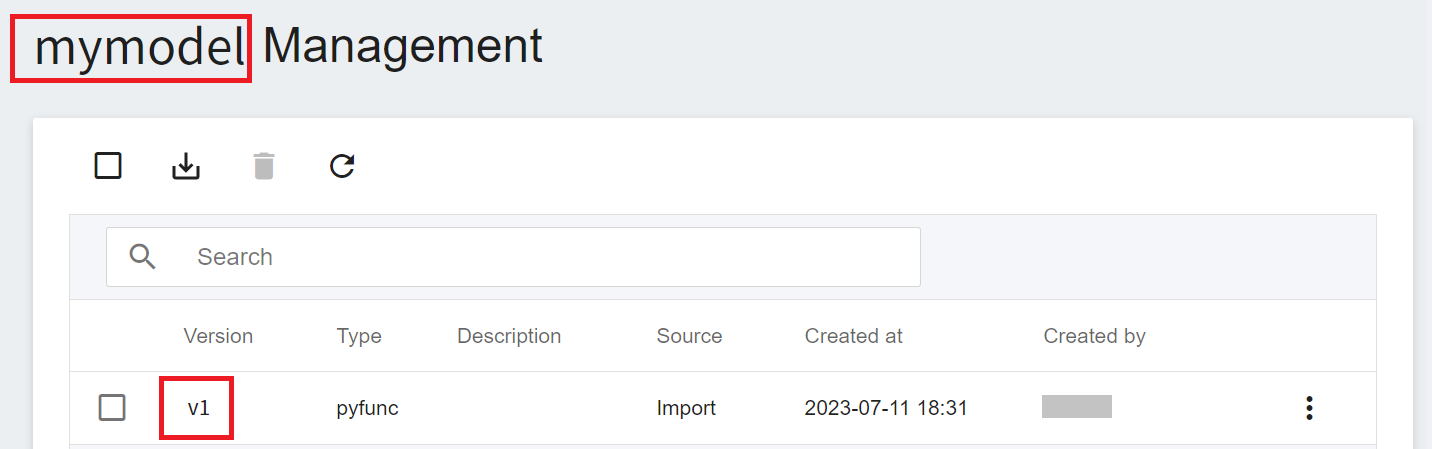Click the Description column header

[509, 336]
